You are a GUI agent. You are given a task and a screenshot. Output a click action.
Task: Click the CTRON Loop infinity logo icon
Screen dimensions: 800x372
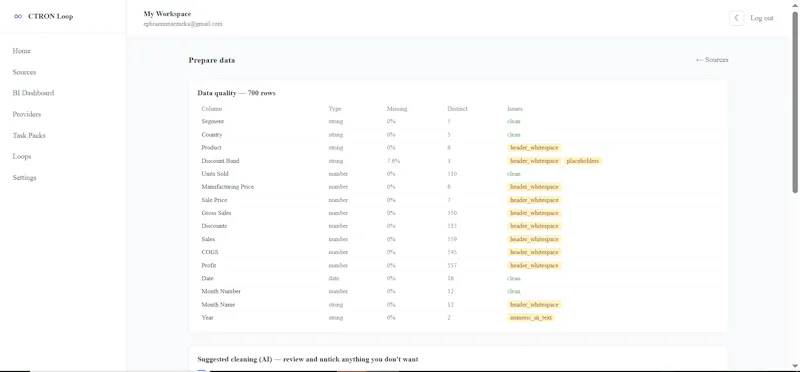click(x=18, y=16)
